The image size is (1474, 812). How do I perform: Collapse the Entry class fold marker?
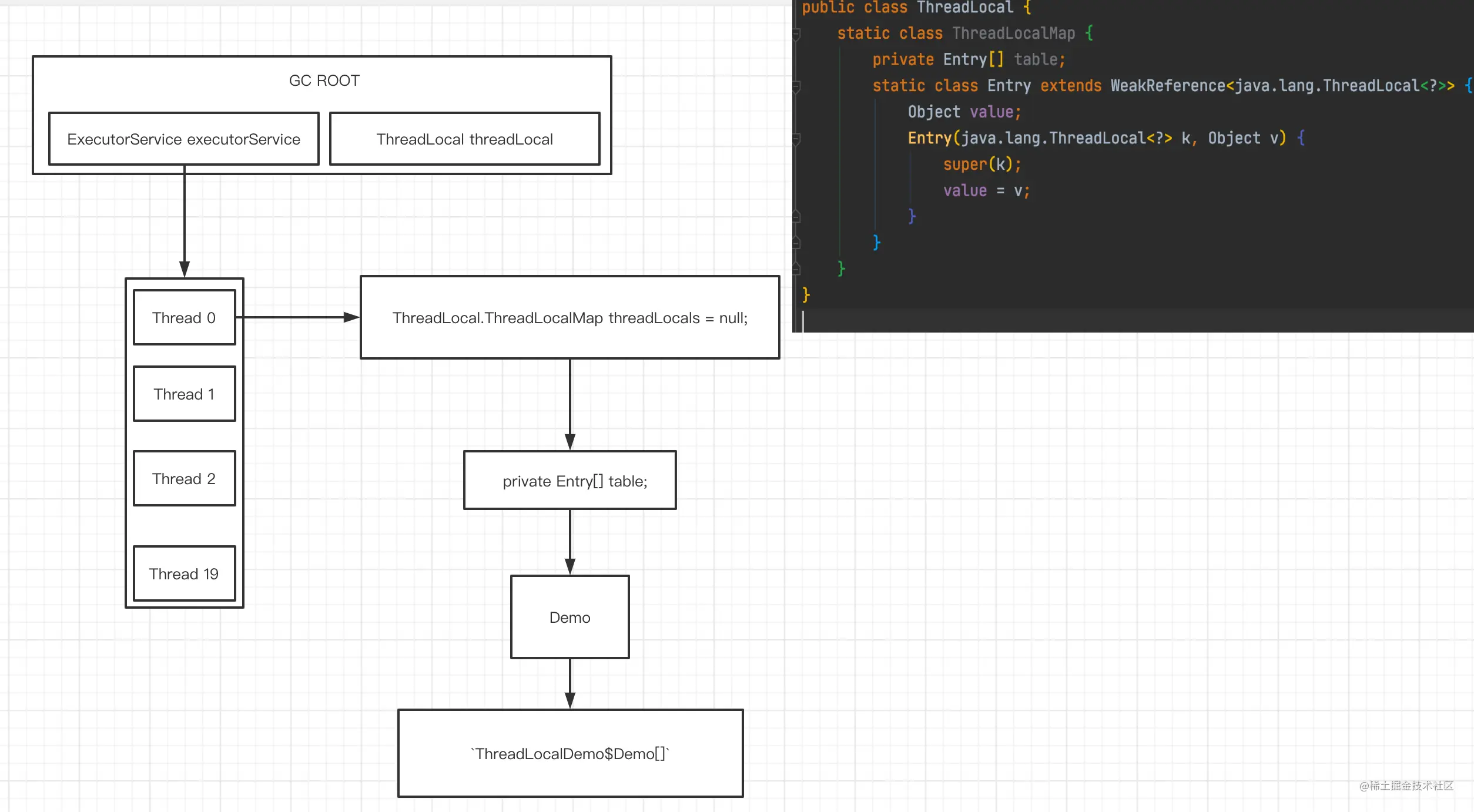click(796, 87)
